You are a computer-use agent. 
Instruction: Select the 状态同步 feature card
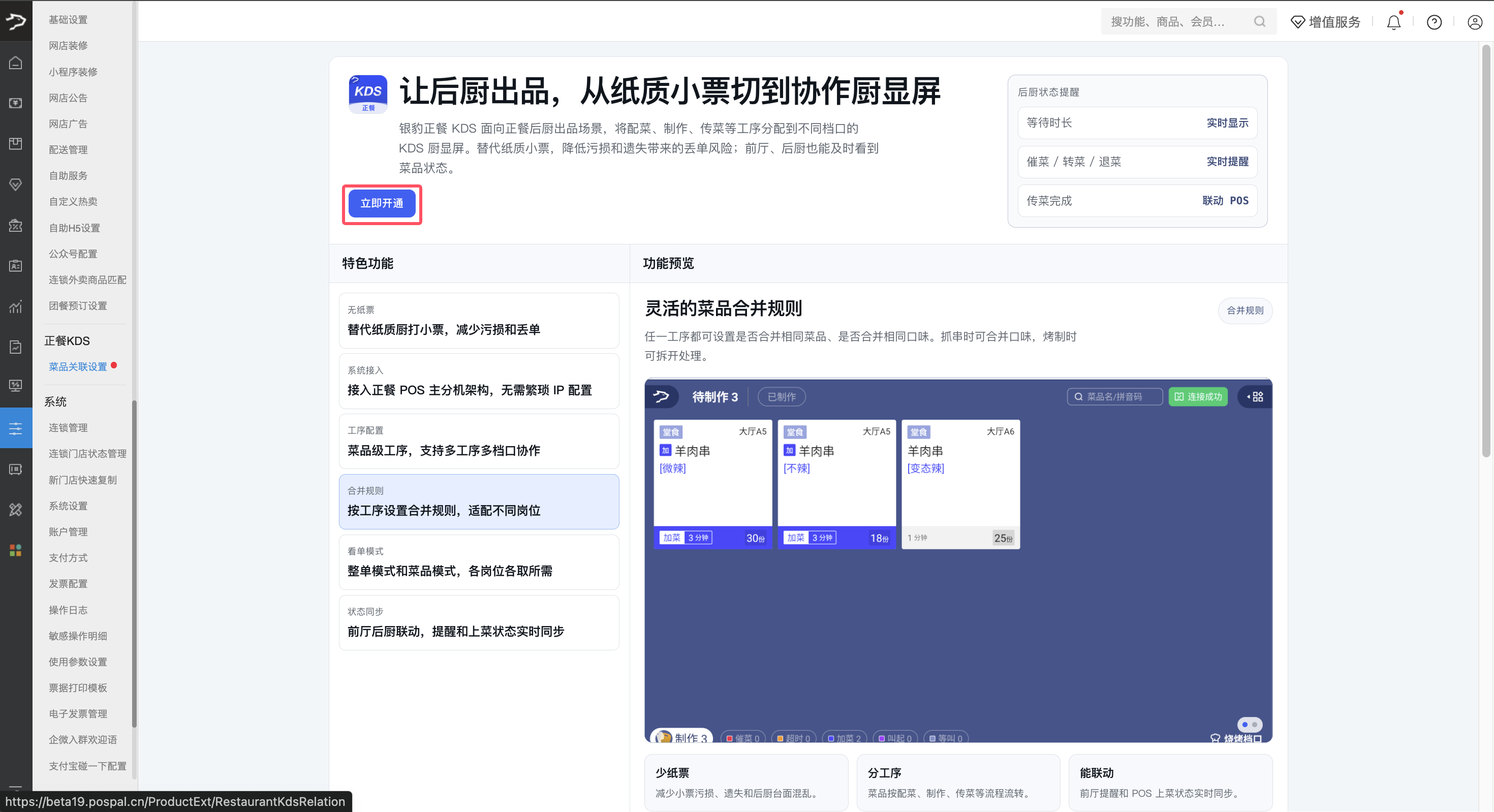click(x=479, y=622)
